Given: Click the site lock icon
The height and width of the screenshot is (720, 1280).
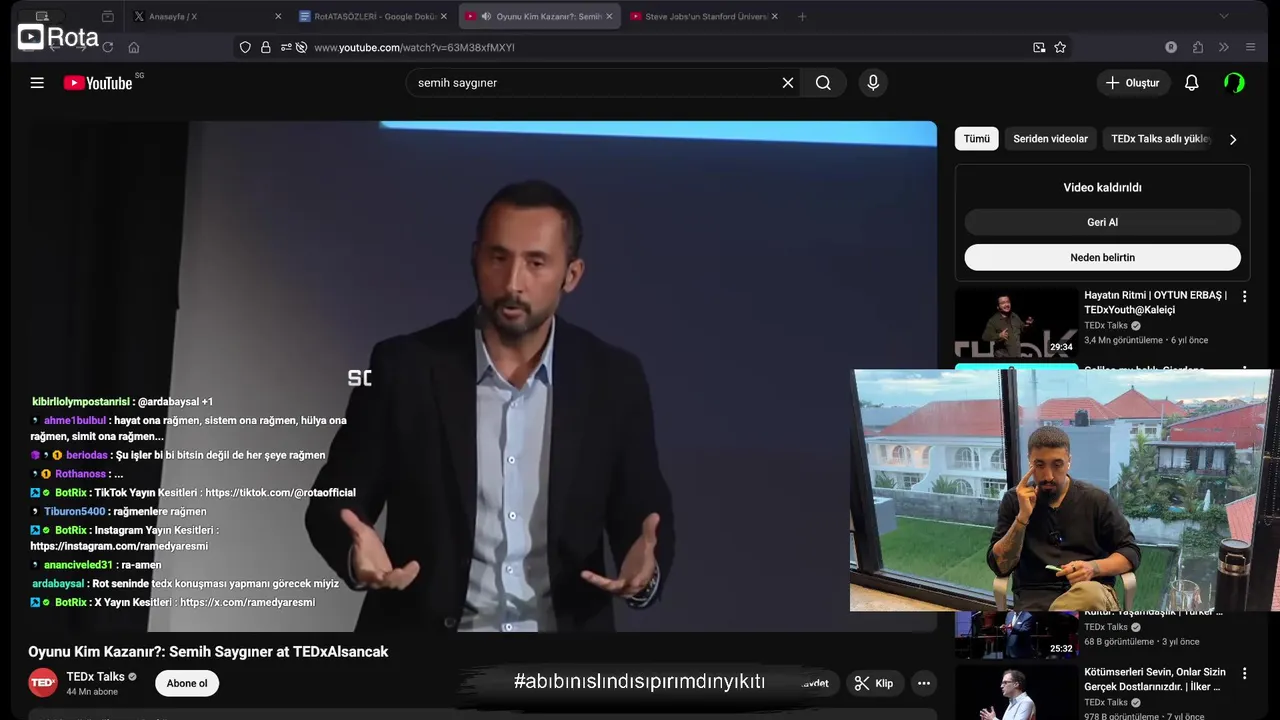Looking at the screenshot, I should (x=266, y=47).
